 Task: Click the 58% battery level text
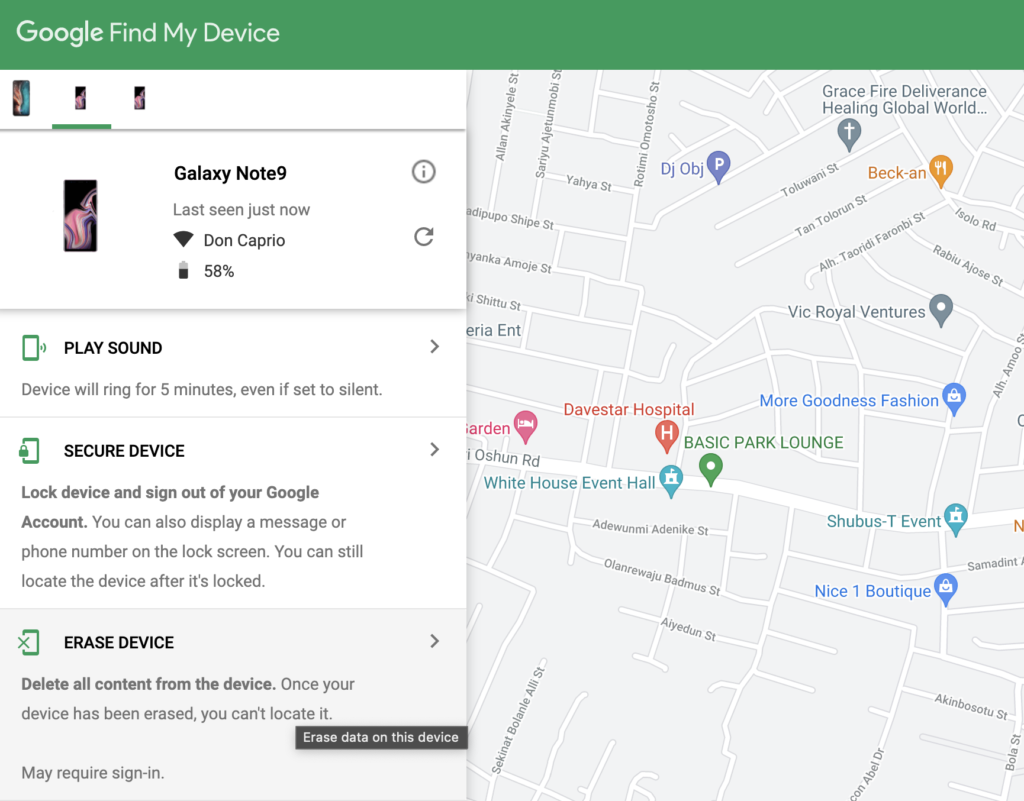coord(219,271)
